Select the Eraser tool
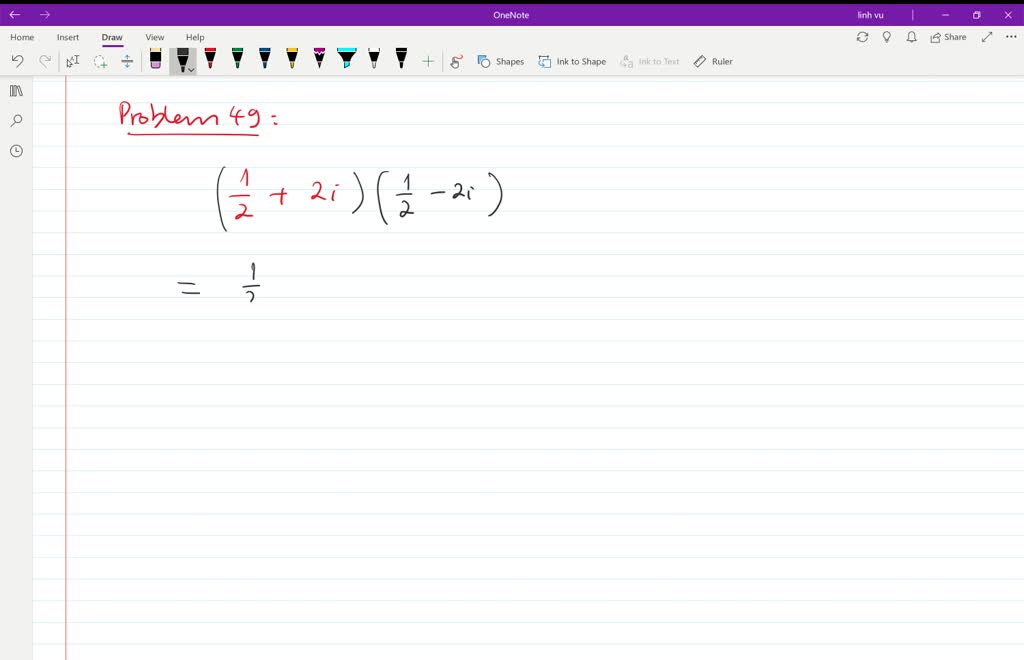This screenshot has width=1024, height=660. (155, 58)
